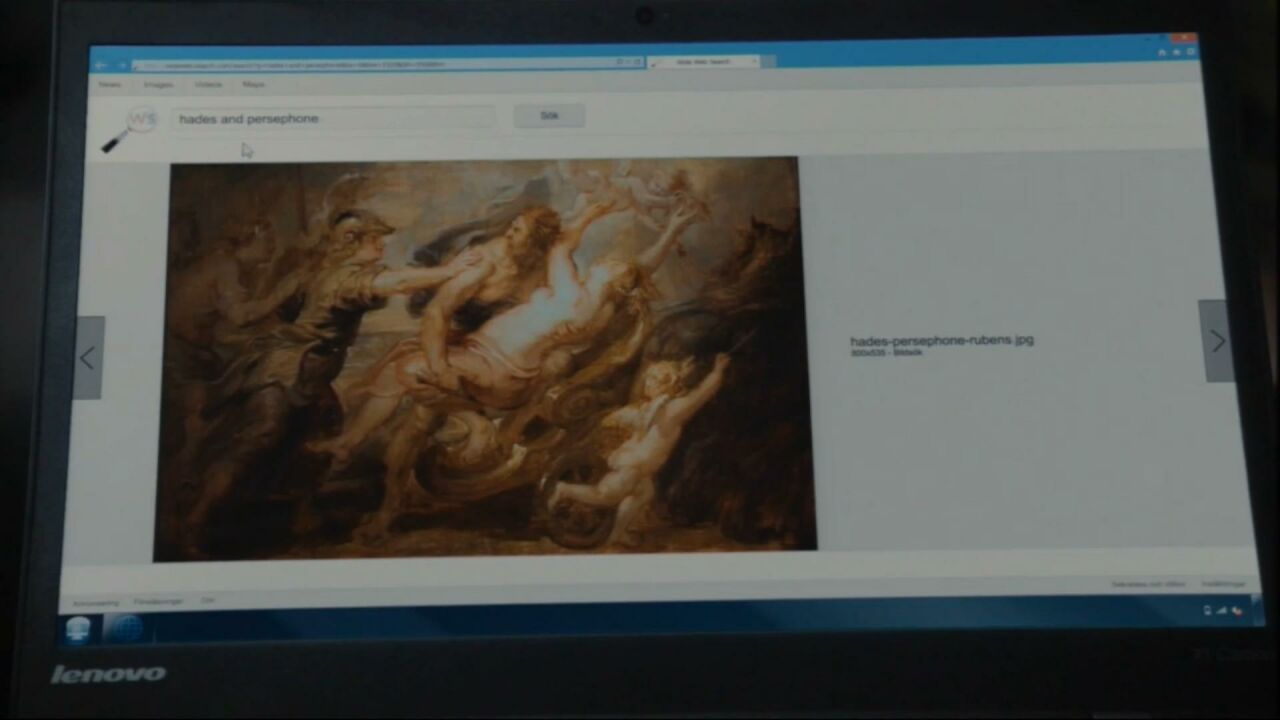The width and height of the screenshot is (1280, 720).
Task: Select the open browser tab title
Action: [703, 62]
